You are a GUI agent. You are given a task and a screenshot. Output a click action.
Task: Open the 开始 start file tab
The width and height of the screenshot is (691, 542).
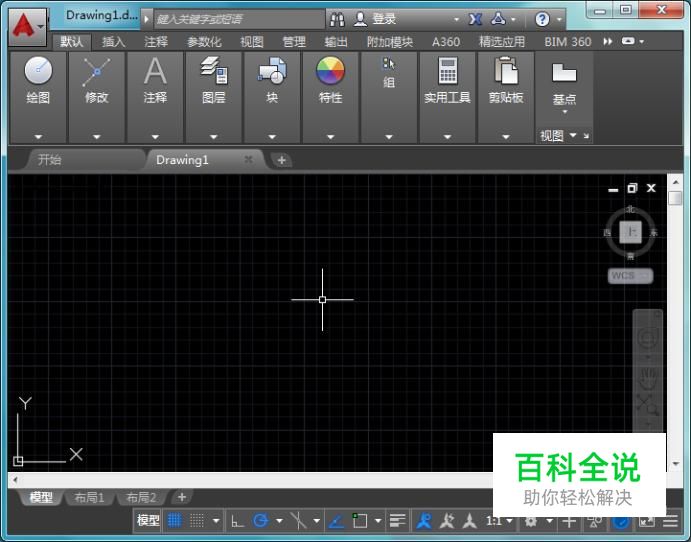[x=84, y=160]
